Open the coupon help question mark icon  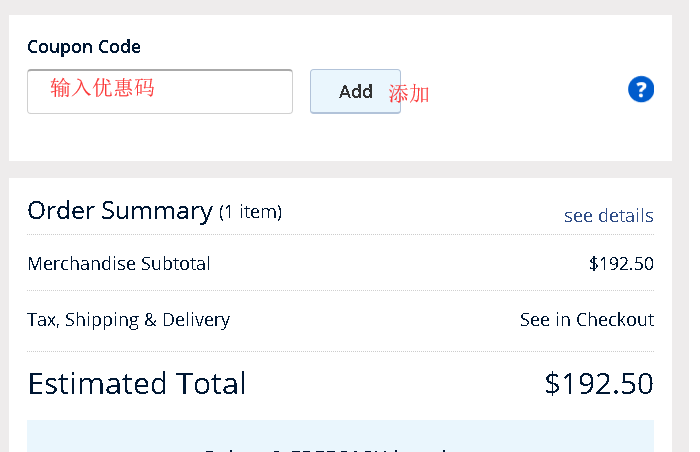pos(640,90)
